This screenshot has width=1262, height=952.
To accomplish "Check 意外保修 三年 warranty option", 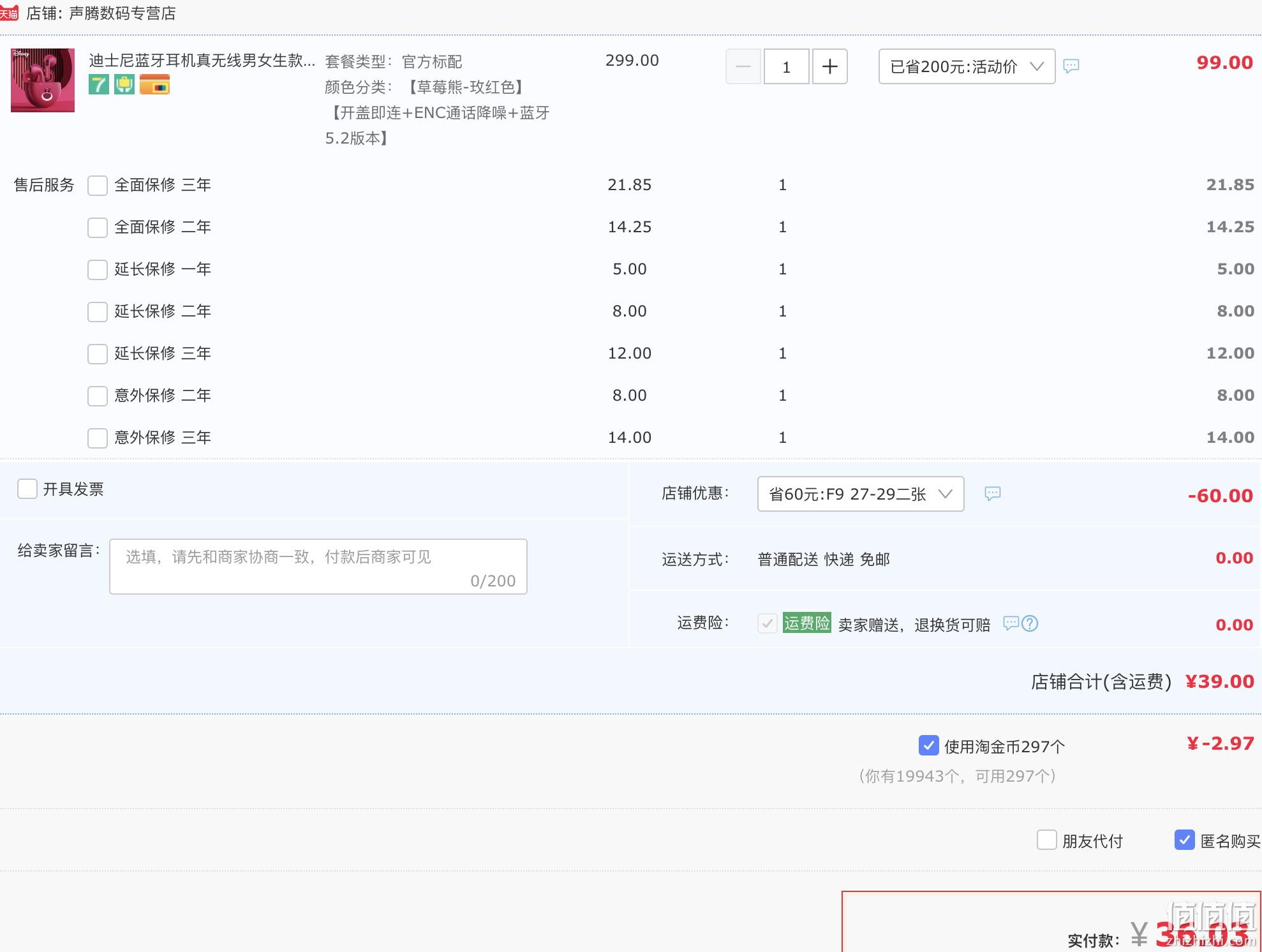I will coord(98,438).
